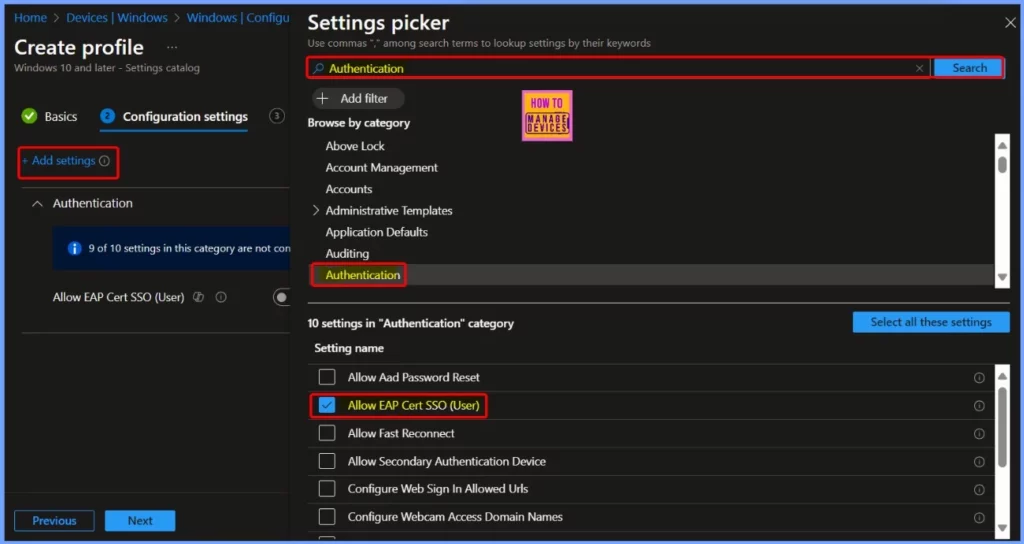Click Add filter button
This screenshot has width=1024, height=544.
click(x=357, y=99)
